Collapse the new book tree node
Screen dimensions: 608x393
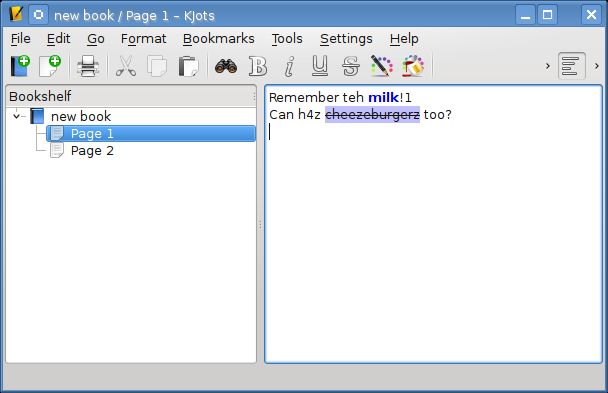click(x=16, y=116)
